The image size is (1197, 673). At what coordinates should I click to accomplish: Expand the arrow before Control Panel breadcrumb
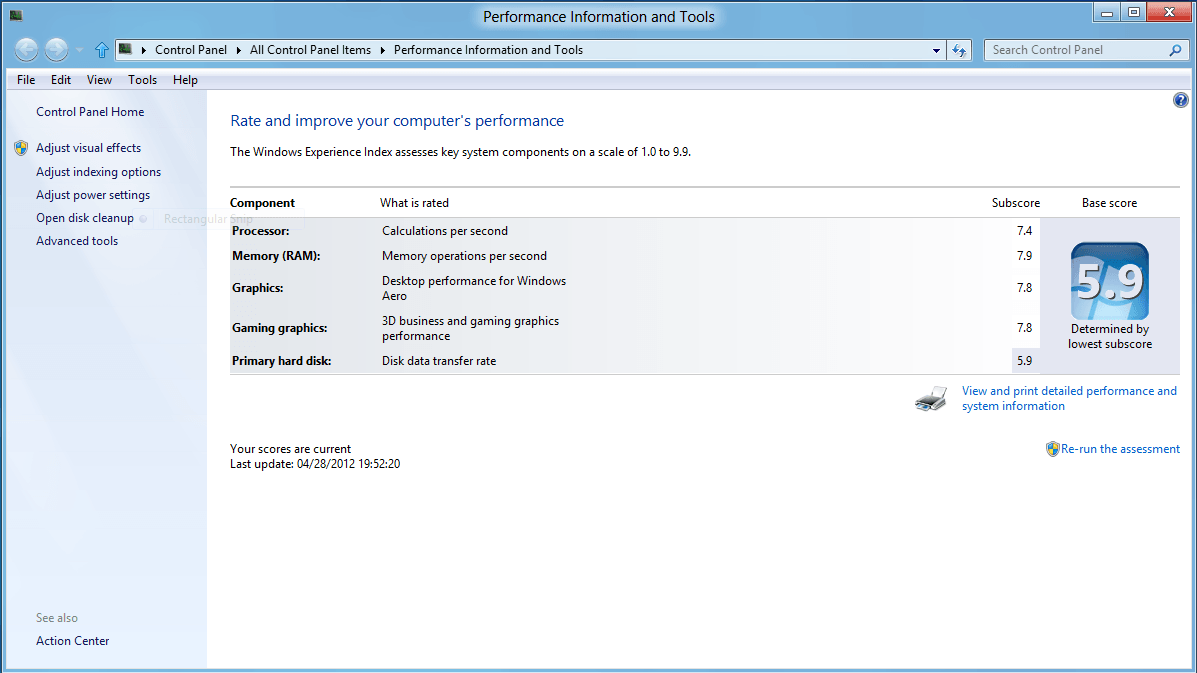point(144,50)
